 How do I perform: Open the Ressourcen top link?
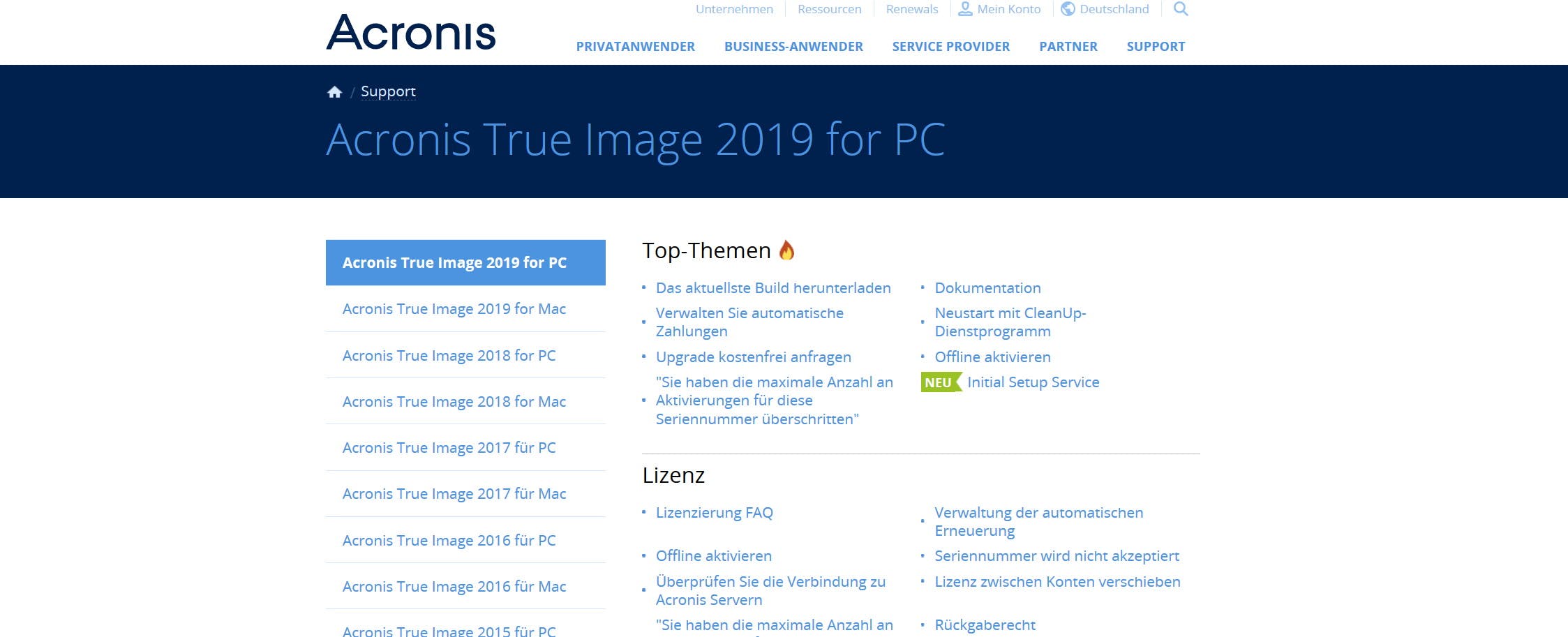(x=830, y=9)
